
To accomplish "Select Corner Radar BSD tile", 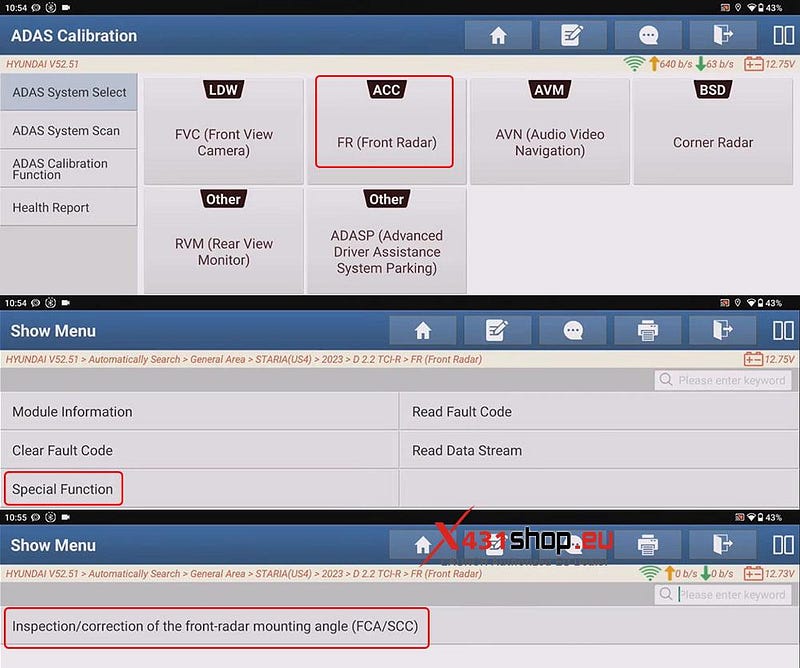I will [713, 131].
